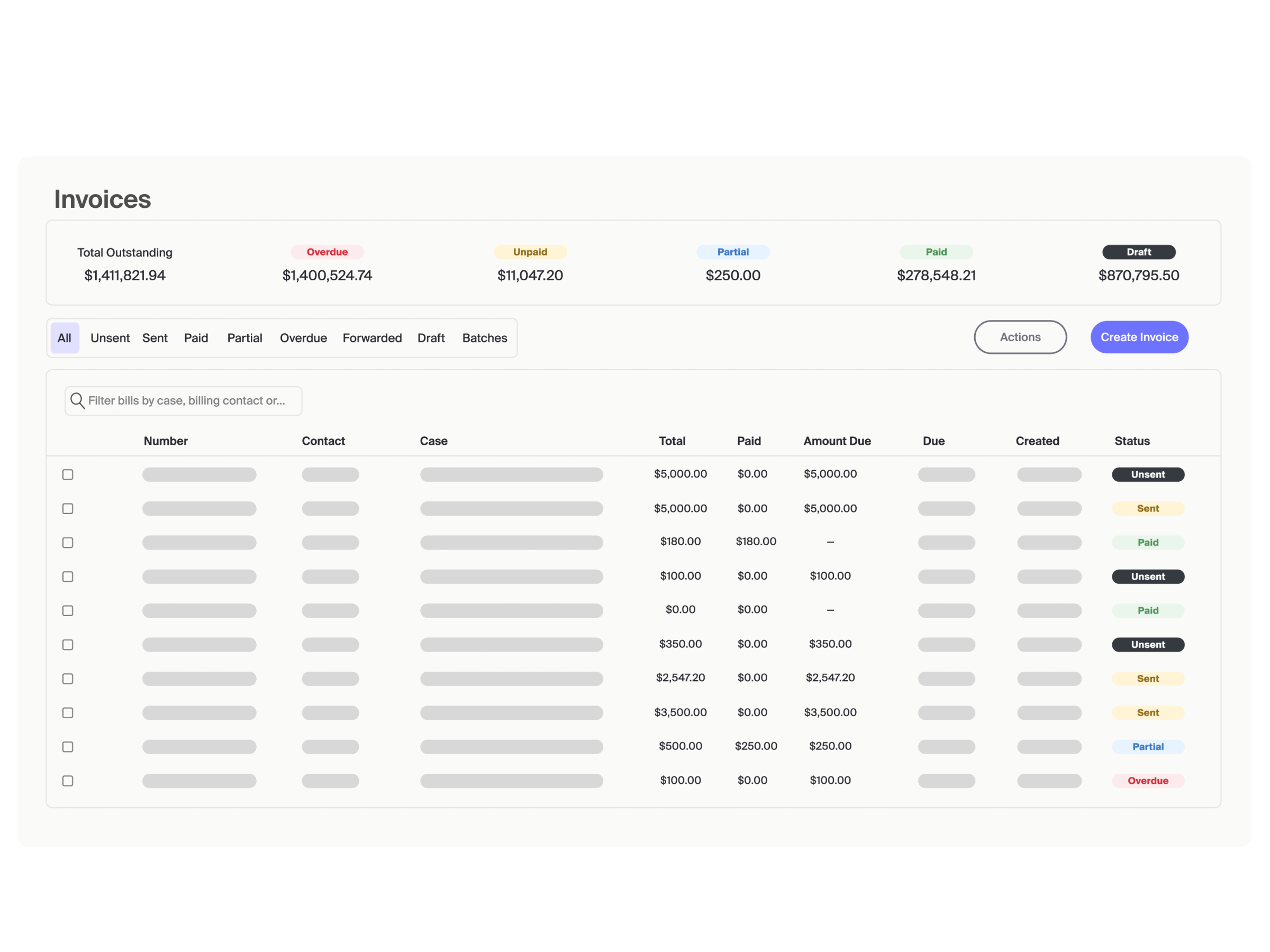
Task: Switch to the Unsent filter tab
Action: [110, 338]
